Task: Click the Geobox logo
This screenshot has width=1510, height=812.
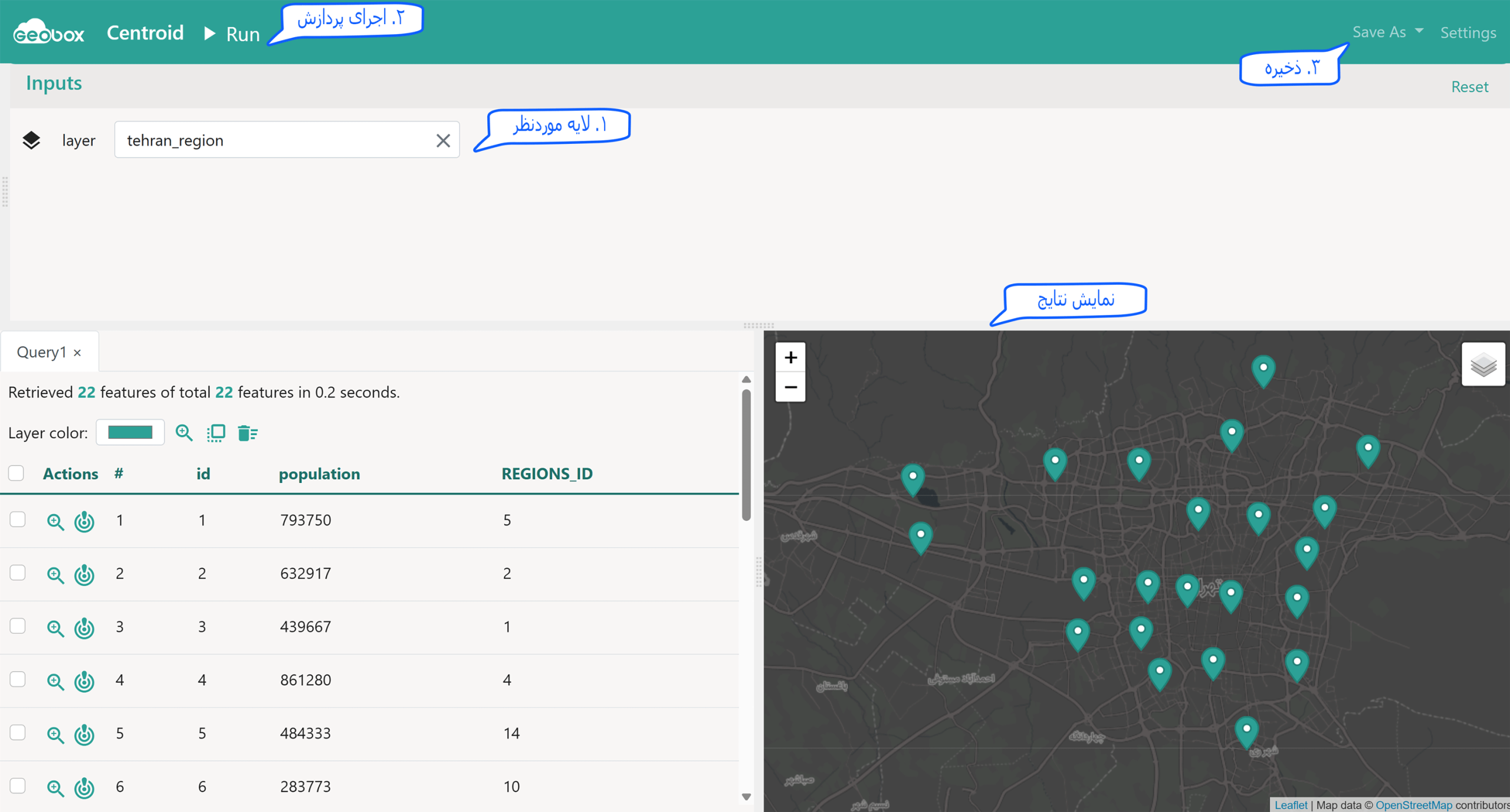Action: pos(49,32)
